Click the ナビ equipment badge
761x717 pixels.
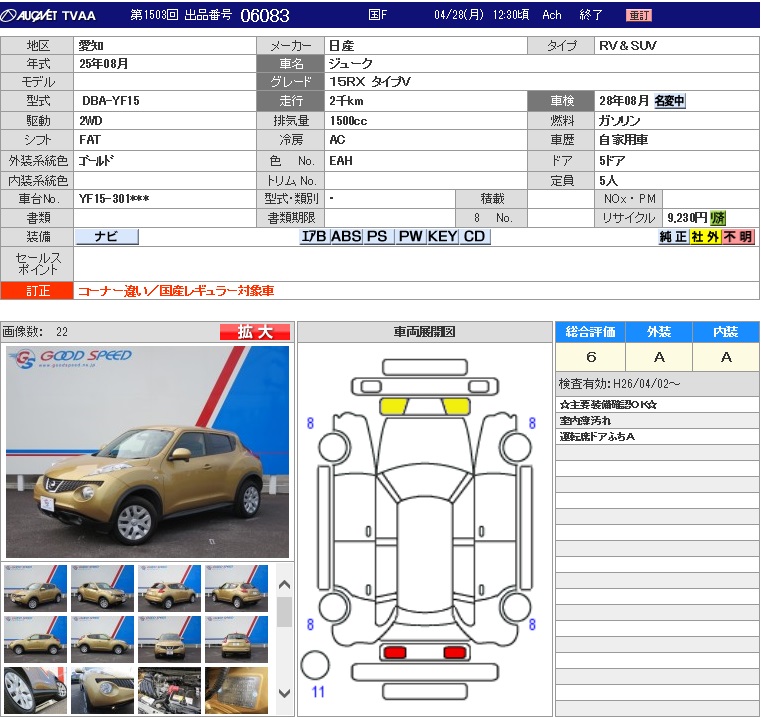click(106, 237)
